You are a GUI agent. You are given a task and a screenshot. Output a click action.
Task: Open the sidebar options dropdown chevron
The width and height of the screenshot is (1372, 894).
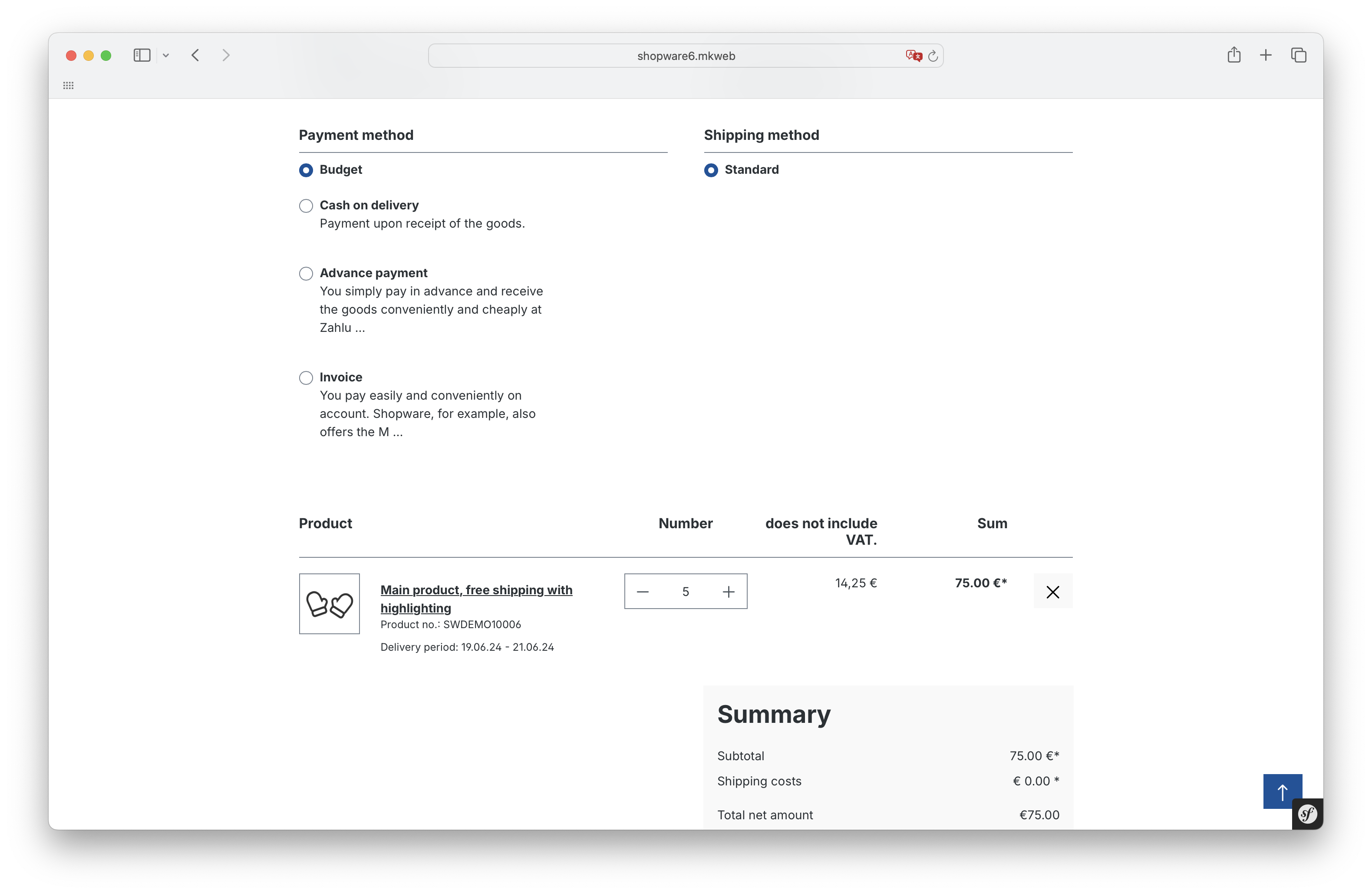(x=166, y=55)
